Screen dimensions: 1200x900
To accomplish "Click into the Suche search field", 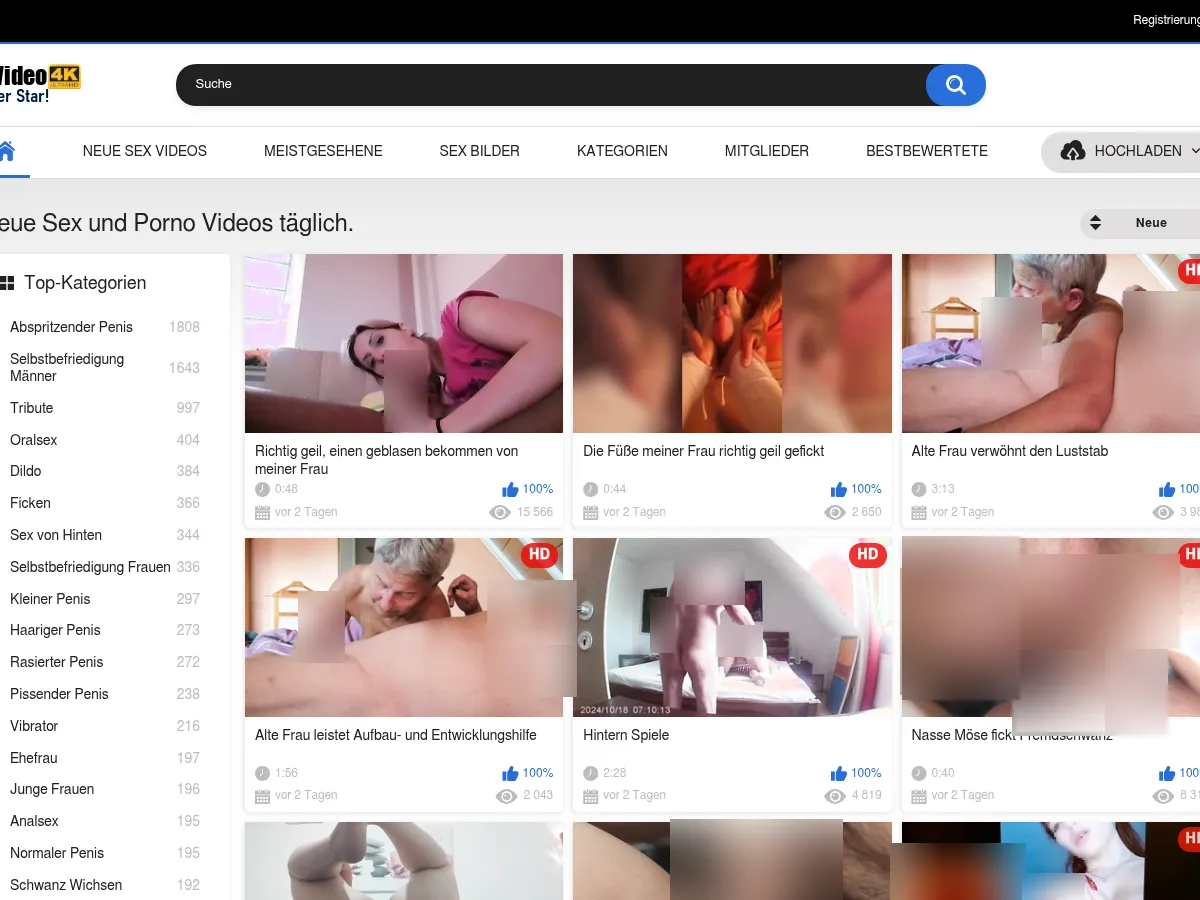I will [x=550, y=85].
